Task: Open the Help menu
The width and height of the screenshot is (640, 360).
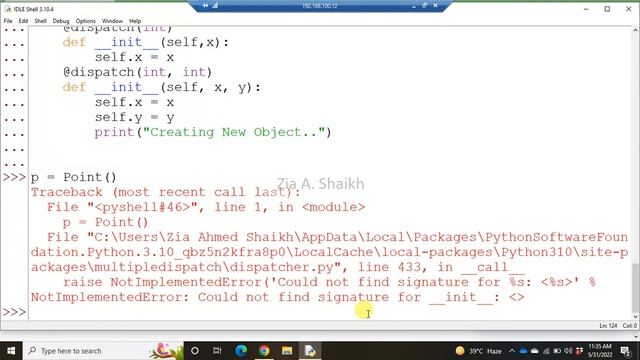Action: [135, 21]
